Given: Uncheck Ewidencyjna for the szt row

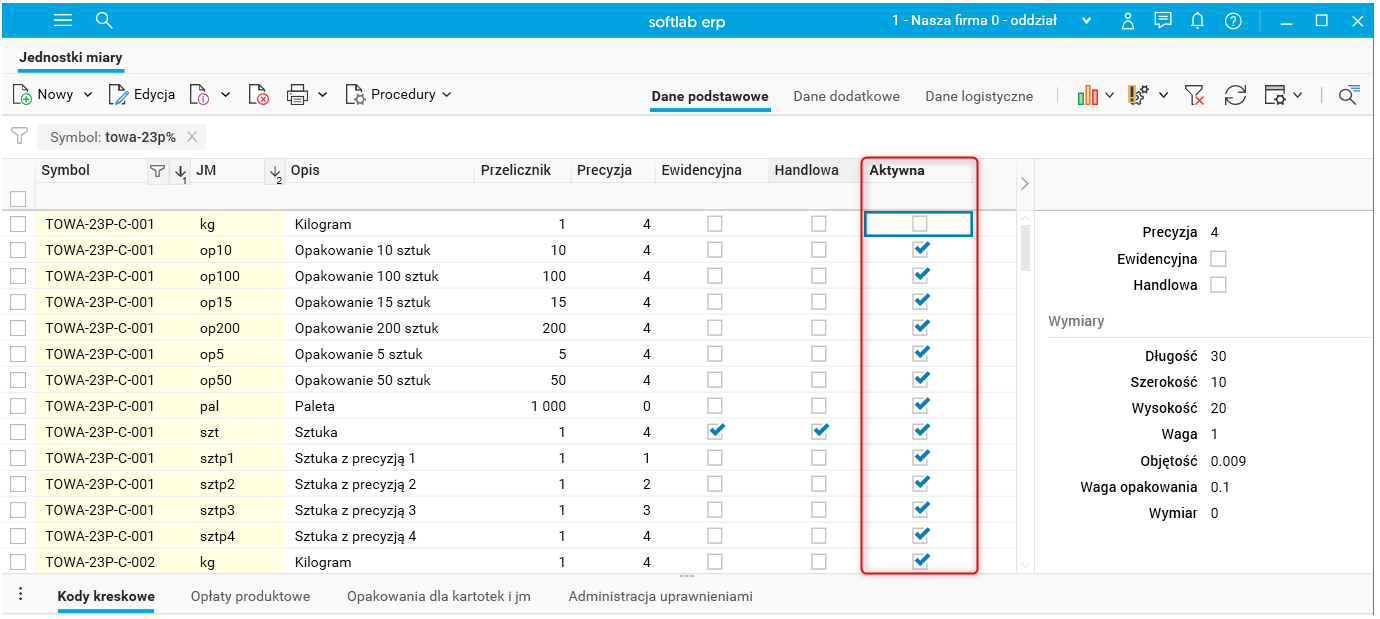Looking at the screenshot, I should coord(714,432).
